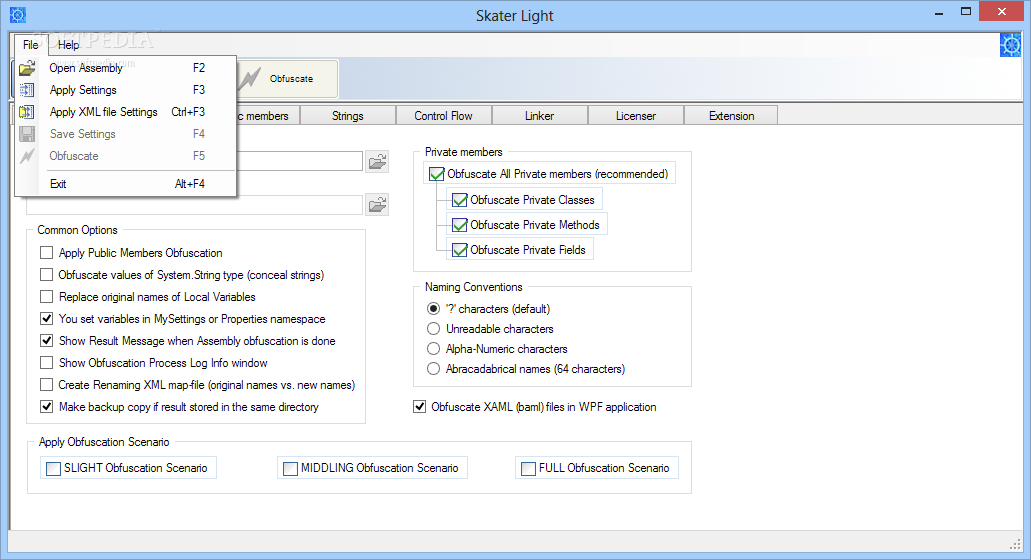The height and width of the screenshot is (560, 1031).
Task: Open the Linker tab
Action: [539, 116]
